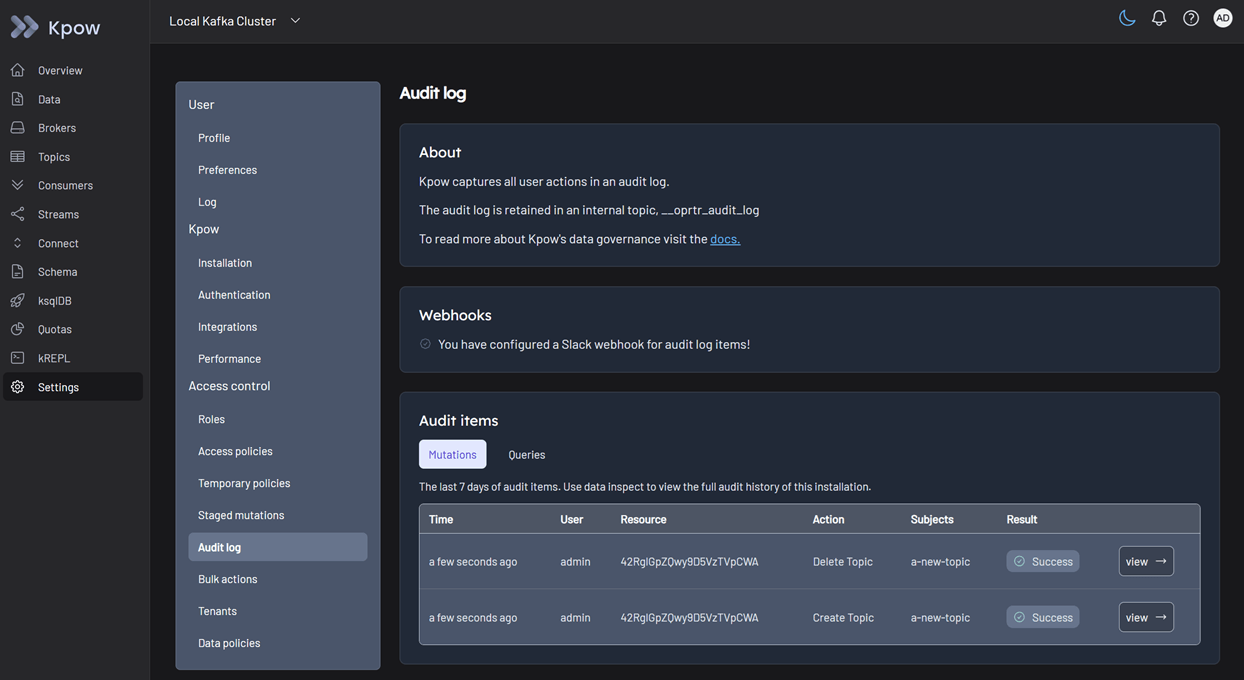Follow the docs link
This screenshot has width=1244, height=680.
[x=725, y=239]
